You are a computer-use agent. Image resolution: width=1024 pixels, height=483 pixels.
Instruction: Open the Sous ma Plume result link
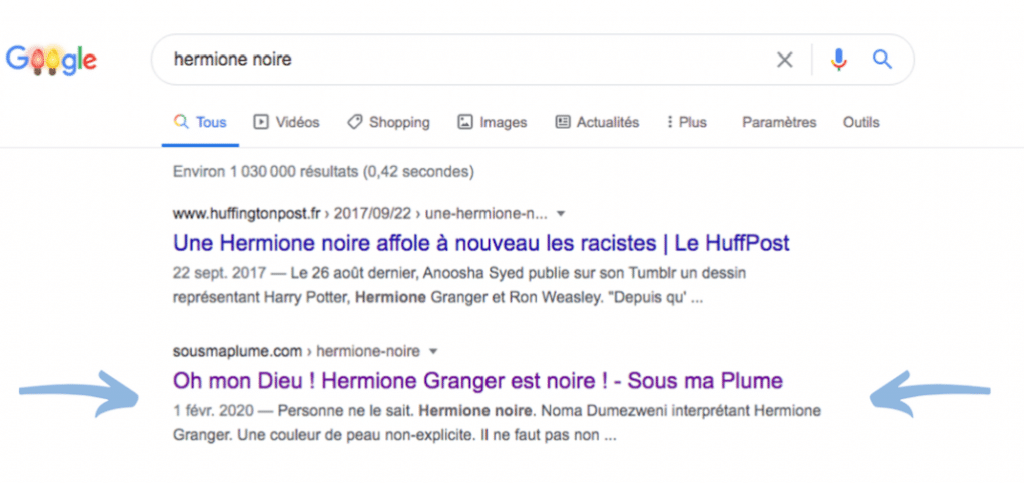[477, 381]
